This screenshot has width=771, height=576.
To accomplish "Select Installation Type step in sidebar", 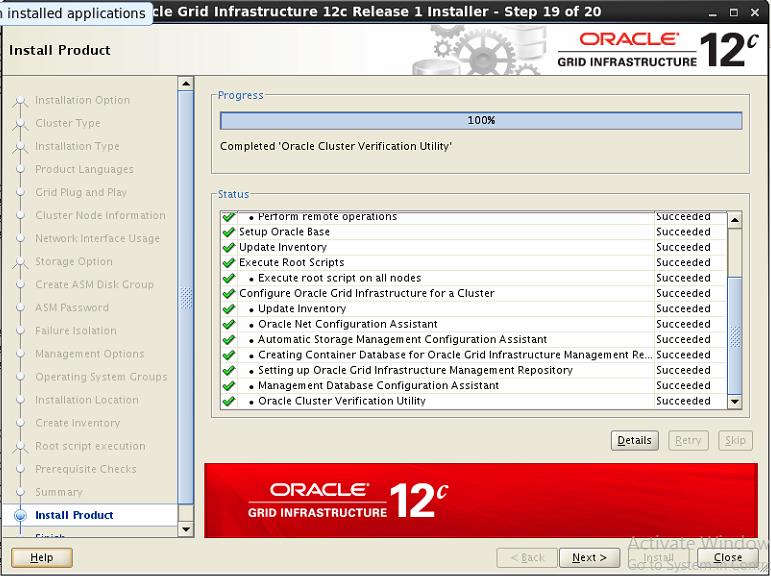I will pos(77,146).
